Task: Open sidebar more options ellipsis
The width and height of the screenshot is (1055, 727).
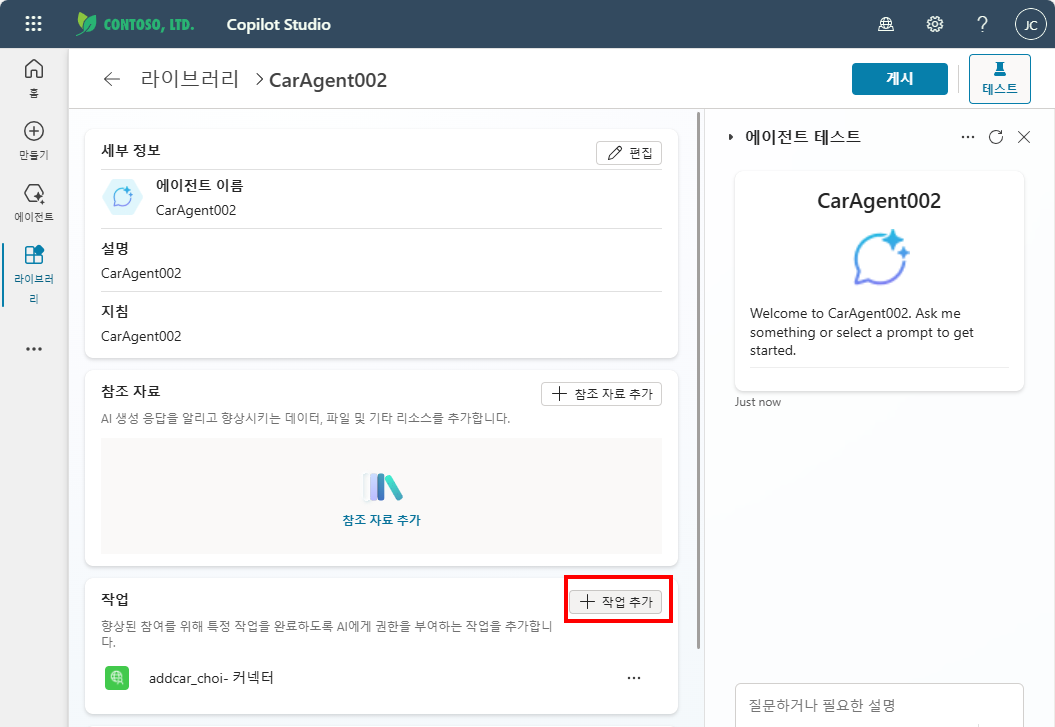Action: tap(34, 349)
